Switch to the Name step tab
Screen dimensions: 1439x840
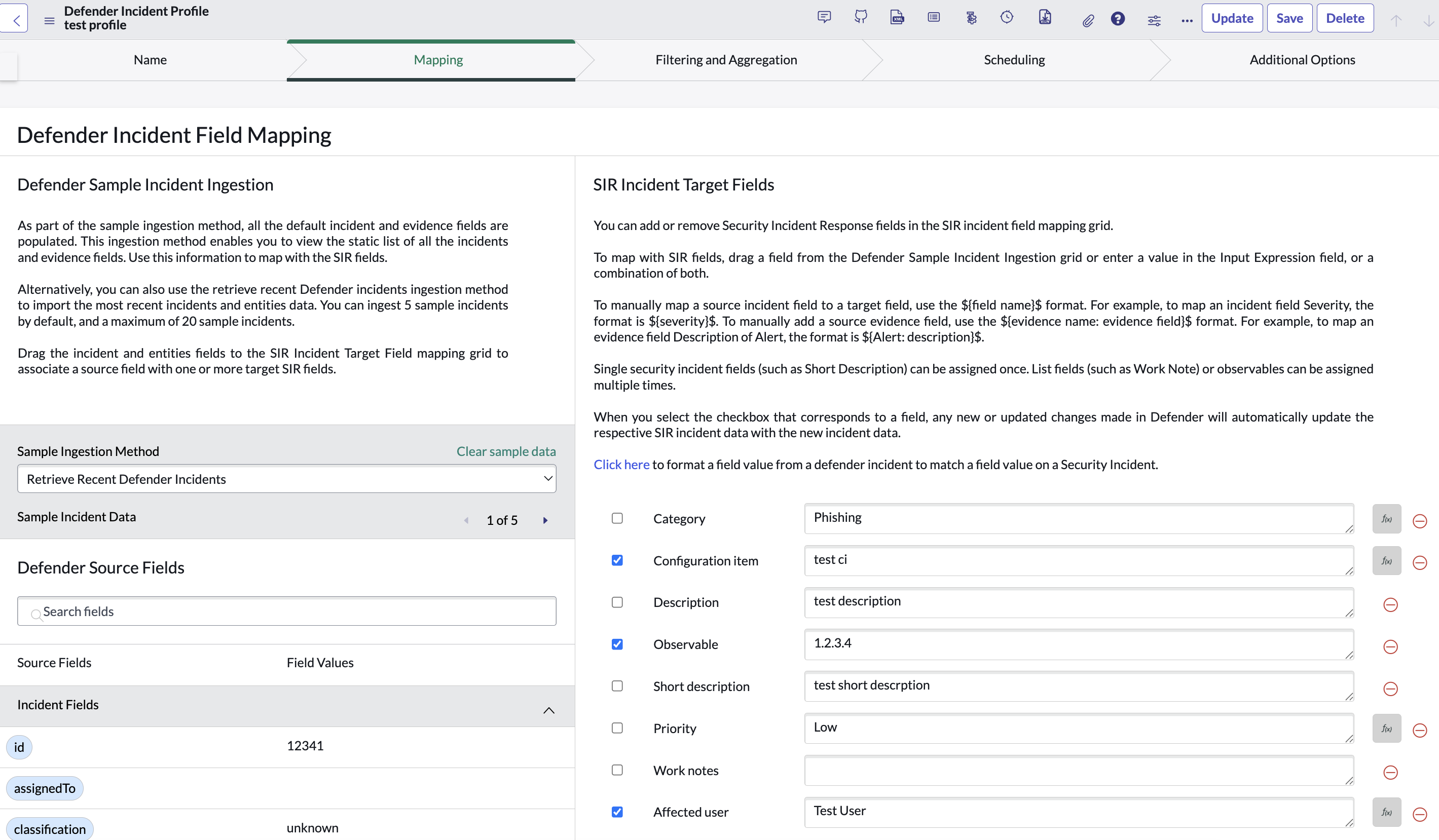pos(150,60)
